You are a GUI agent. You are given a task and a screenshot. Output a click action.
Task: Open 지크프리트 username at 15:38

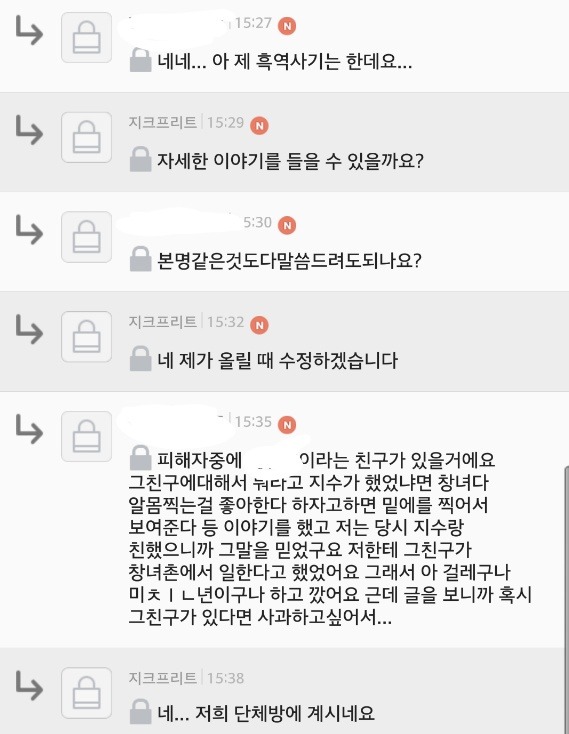(163, 678)
